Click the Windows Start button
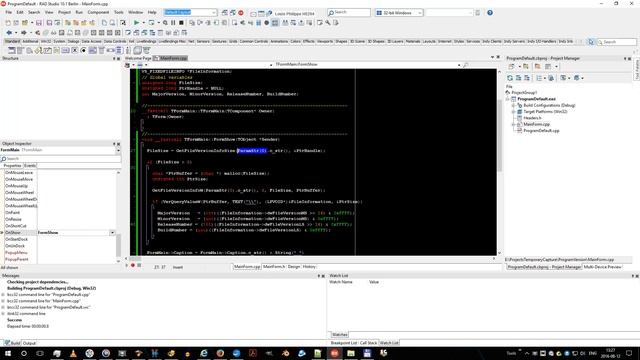Image resolution: width=640 pixels, height=360 pixels. click(8, 353)
